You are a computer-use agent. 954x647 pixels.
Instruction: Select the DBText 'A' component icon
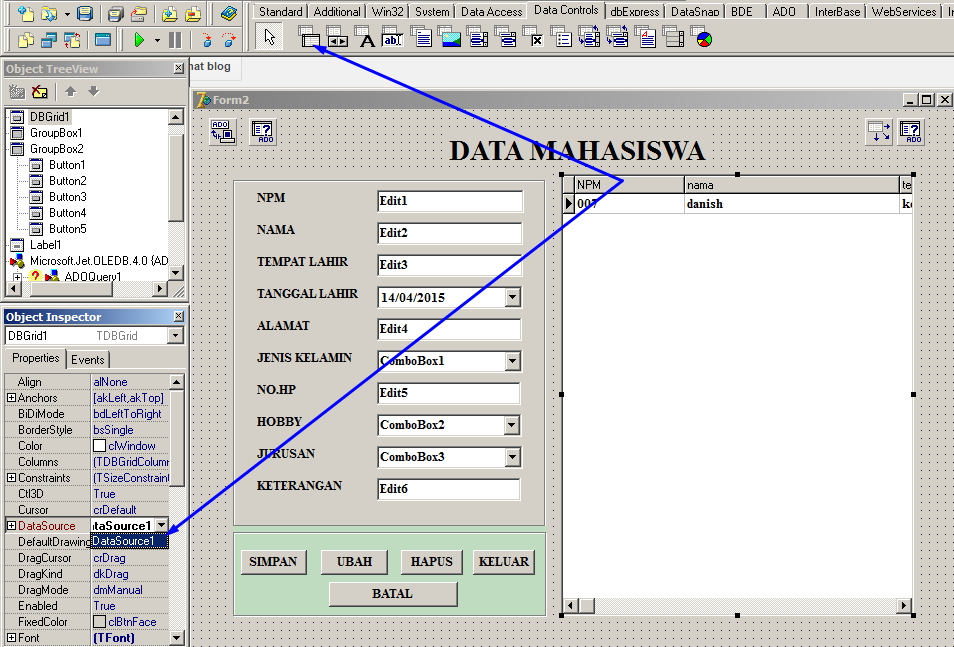(x=366, y=40)
